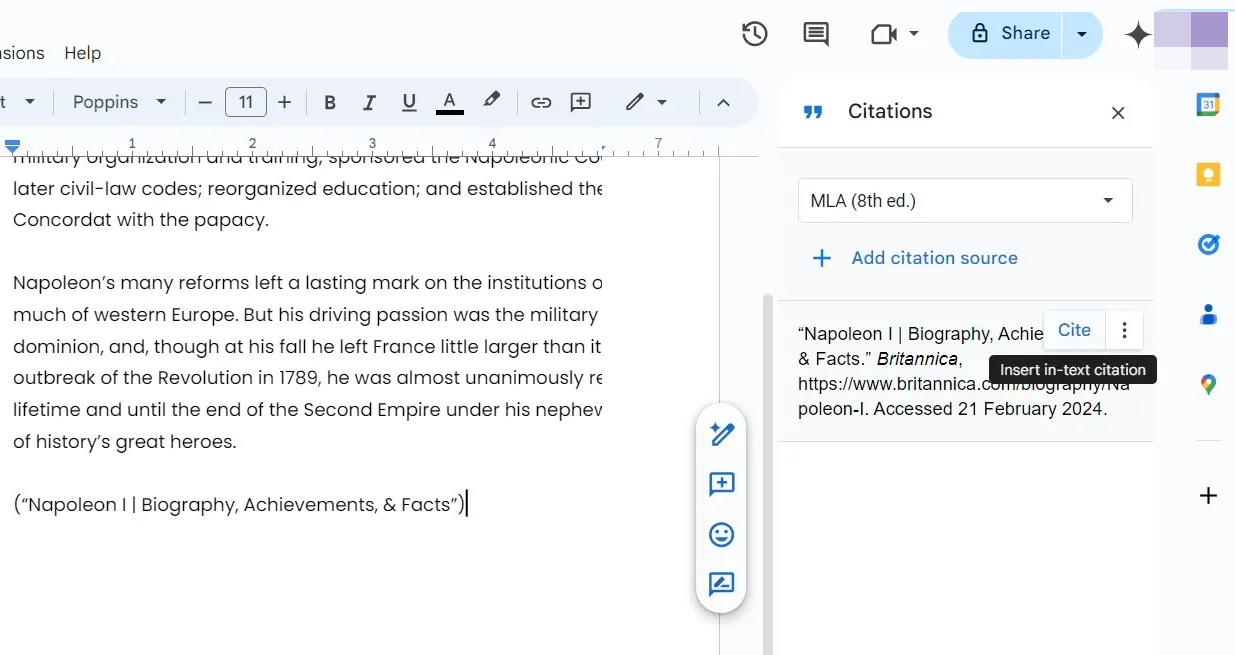Click the text "Concordat with the papacy."
The image size is (1235, 655).
(141, 220)
